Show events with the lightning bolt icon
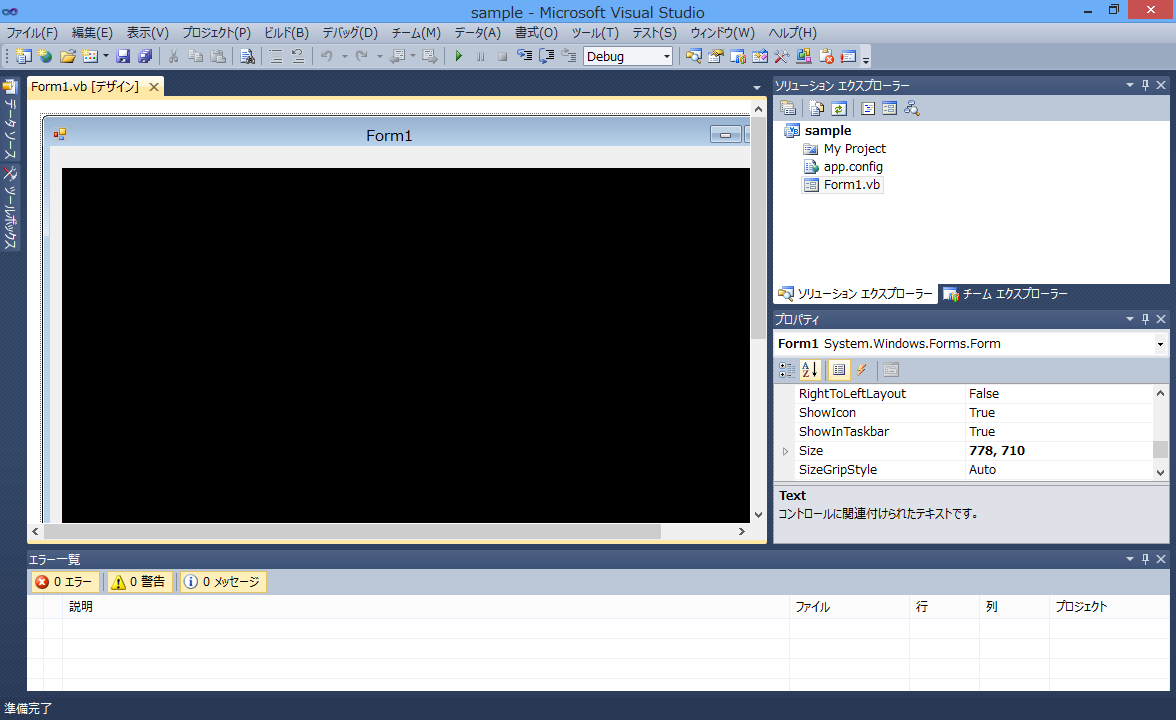 [x=861, y=370]
